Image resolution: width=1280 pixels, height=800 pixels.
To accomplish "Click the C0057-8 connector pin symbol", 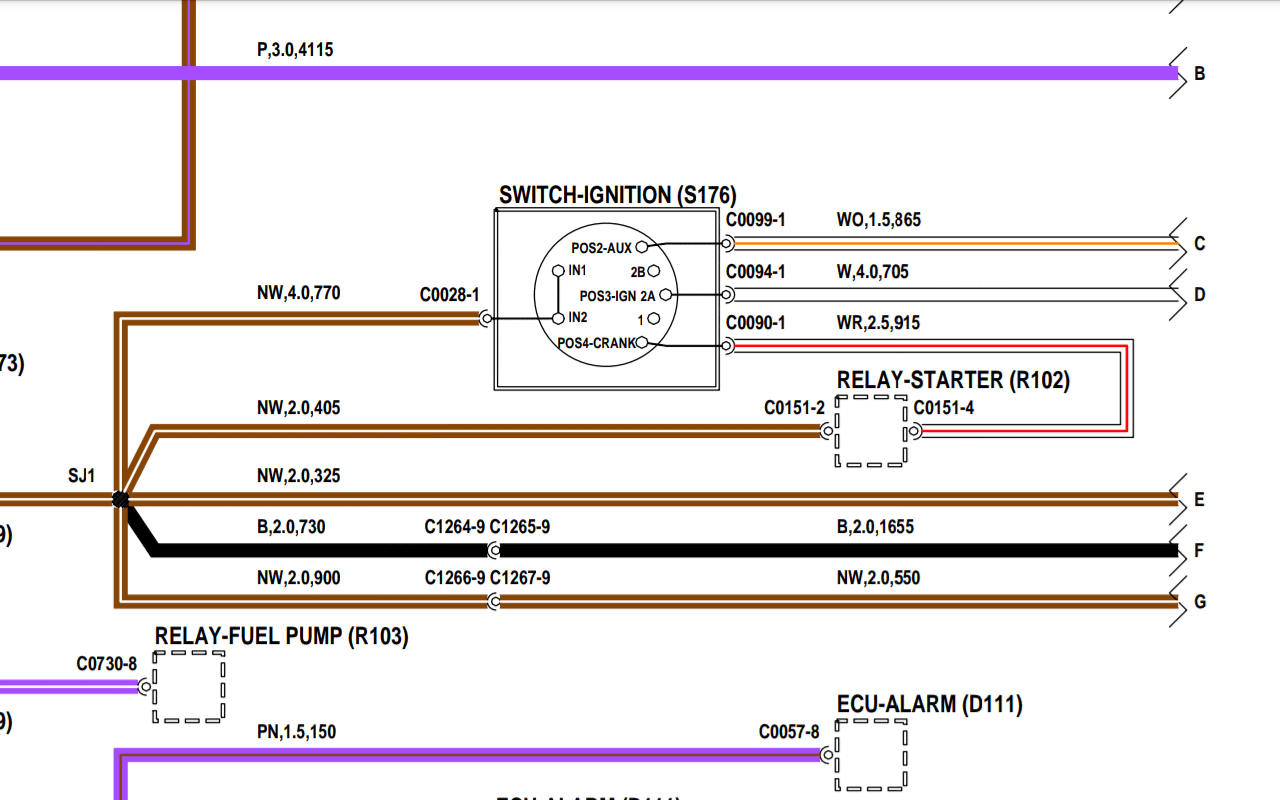I will click(x=827, y=756).
